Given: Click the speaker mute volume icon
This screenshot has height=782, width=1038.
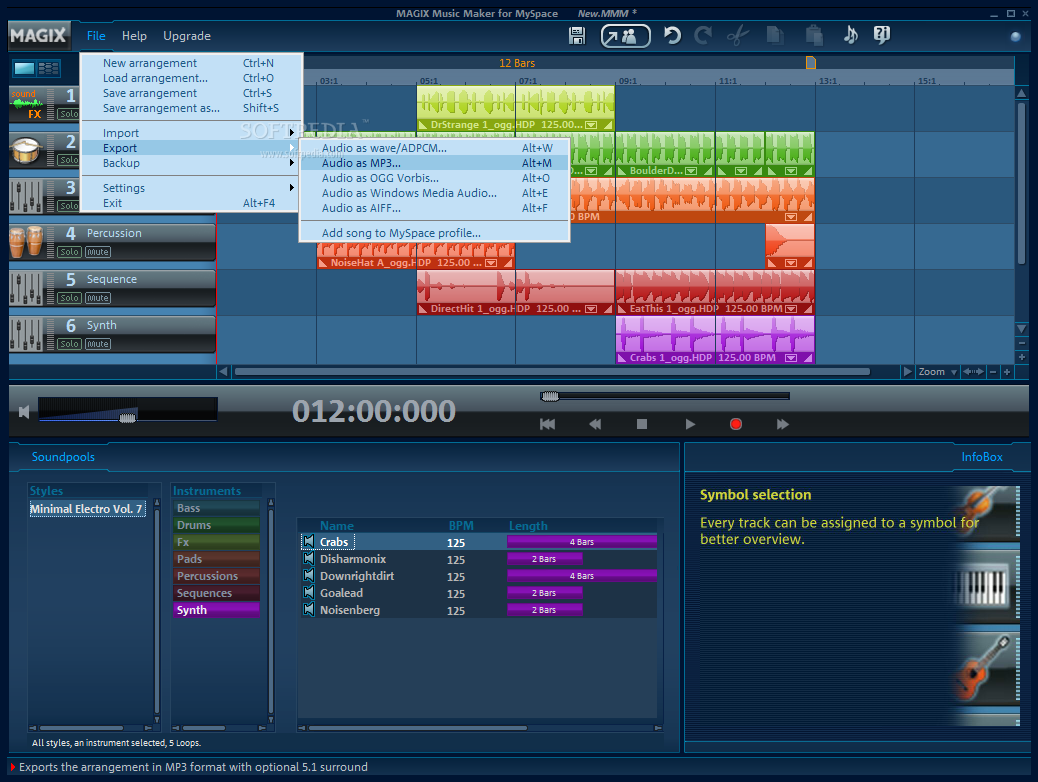Looking at the screenshot, I should tap(24, 412).
